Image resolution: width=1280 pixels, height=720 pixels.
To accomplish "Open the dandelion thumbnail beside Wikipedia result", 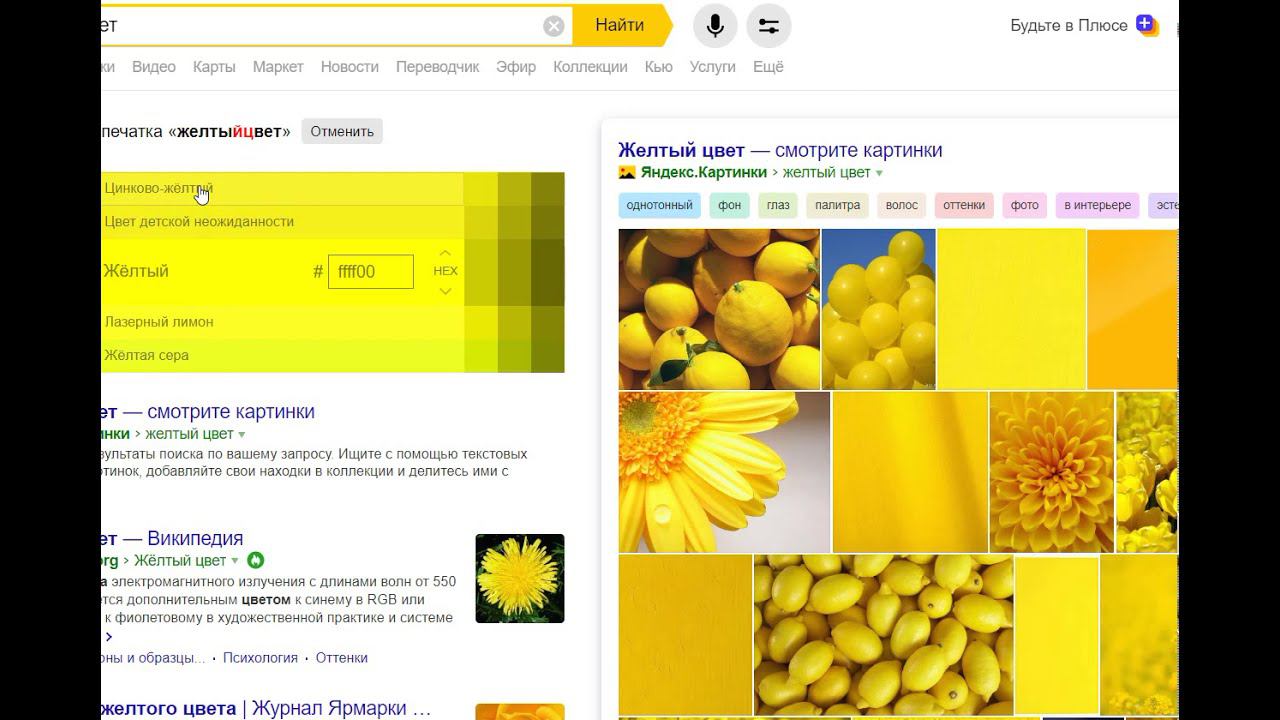I will [520, 578].
